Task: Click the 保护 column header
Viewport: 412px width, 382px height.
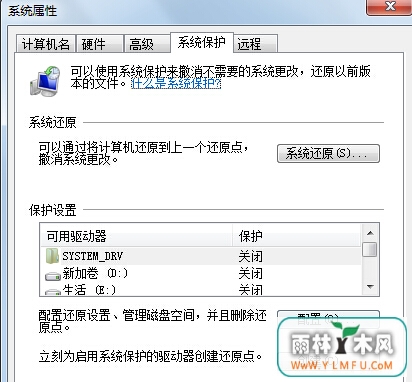Action: click(297, 236)
